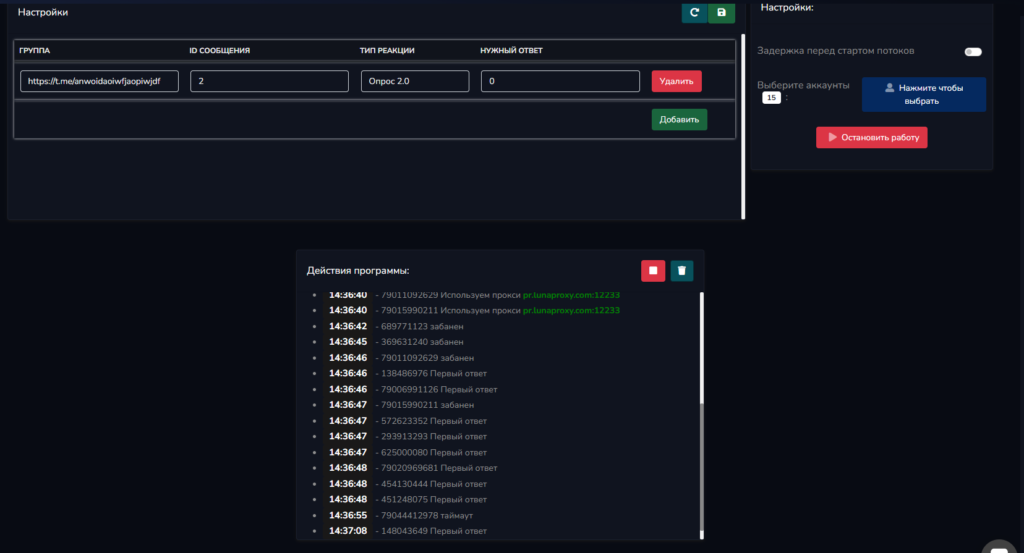Focus the message ID field containing 2
This screenshot has height=553, width=1024.
(268, 81)
